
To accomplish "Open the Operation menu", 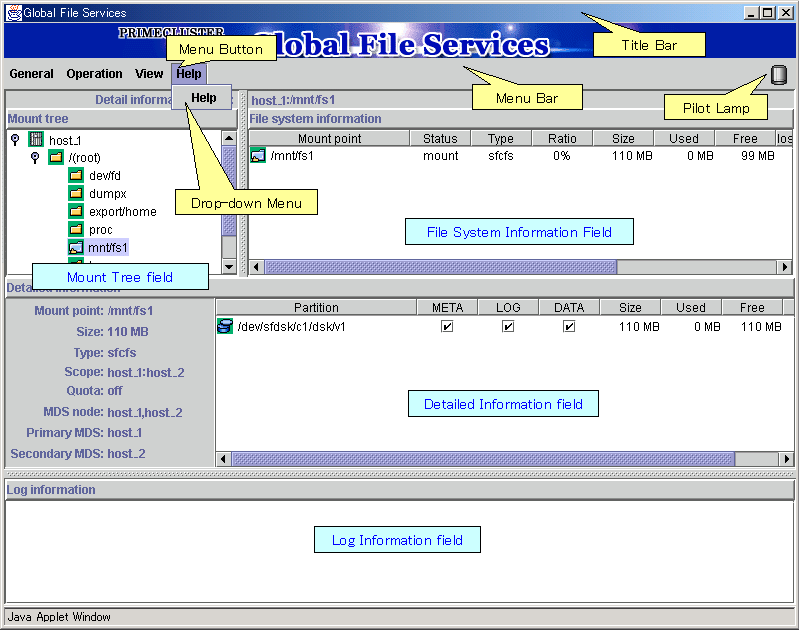I will coord(94,74).
